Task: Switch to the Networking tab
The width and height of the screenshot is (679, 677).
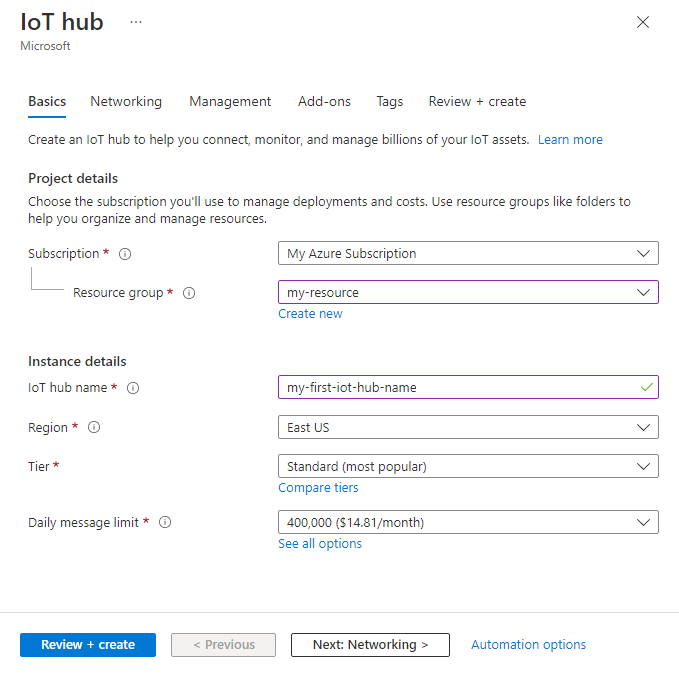Action: point(126,102)
